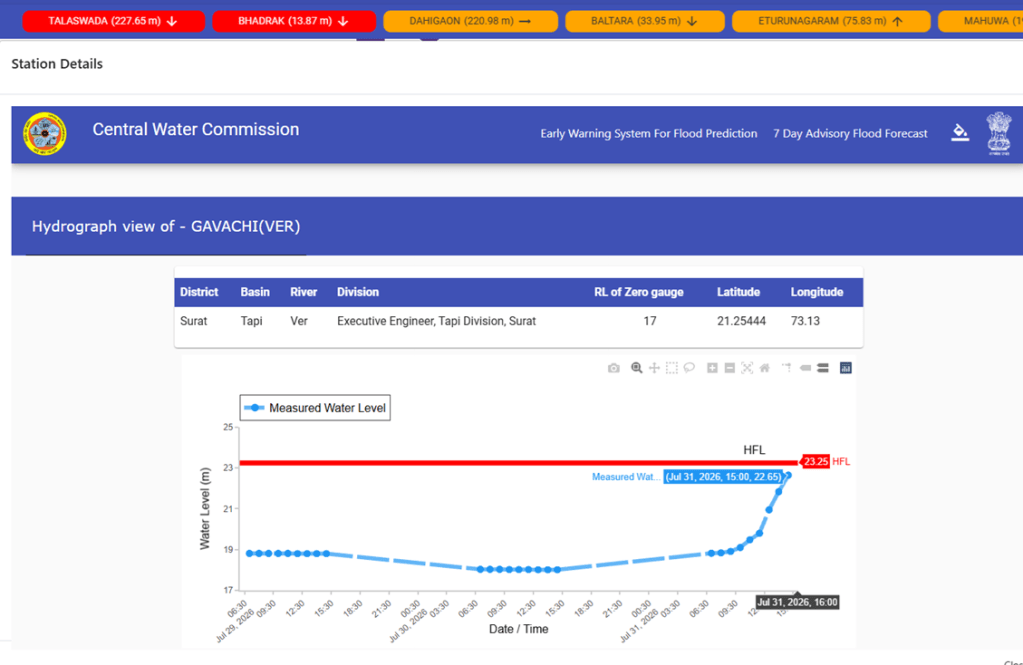Activate the Box Select tool
The image size is (1023, 665).
[x=671, y=368]
